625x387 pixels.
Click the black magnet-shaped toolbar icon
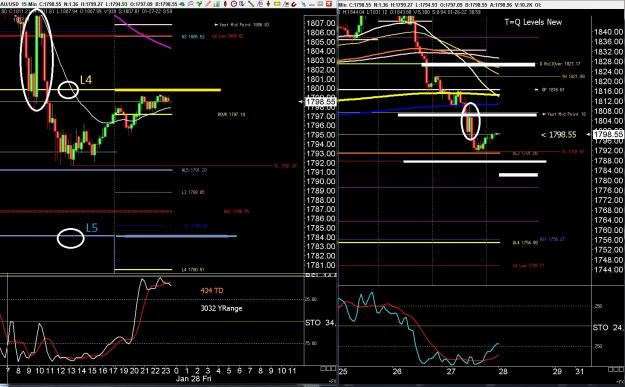[x=294, y=4]
